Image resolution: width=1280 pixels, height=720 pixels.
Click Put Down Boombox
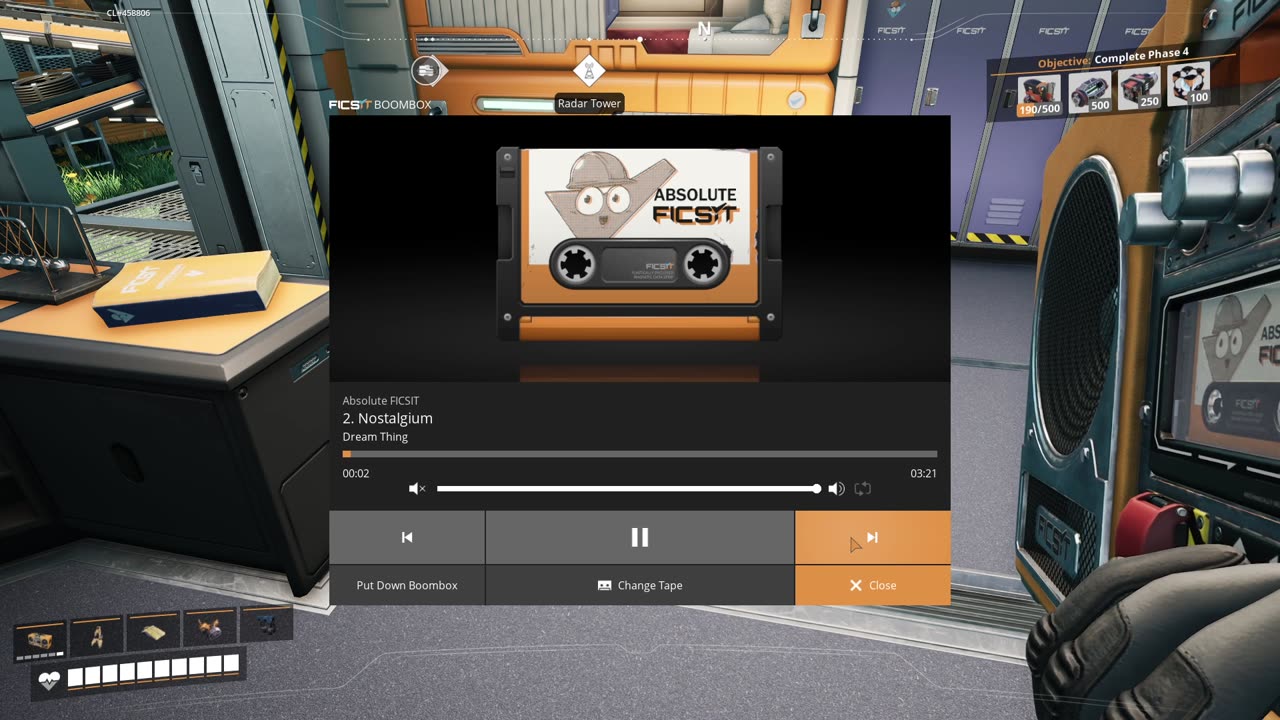(407, 585)
